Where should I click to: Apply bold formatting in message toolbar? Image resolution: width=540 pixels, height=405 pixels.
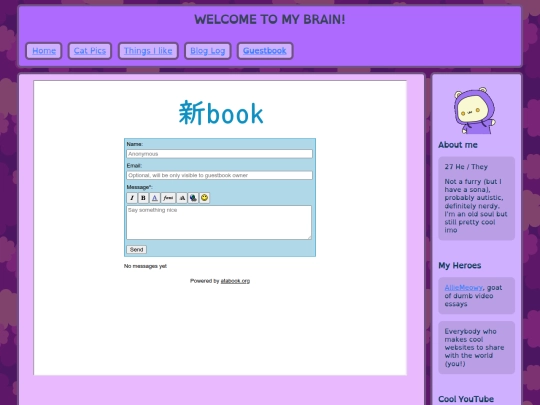coord(143,198)
